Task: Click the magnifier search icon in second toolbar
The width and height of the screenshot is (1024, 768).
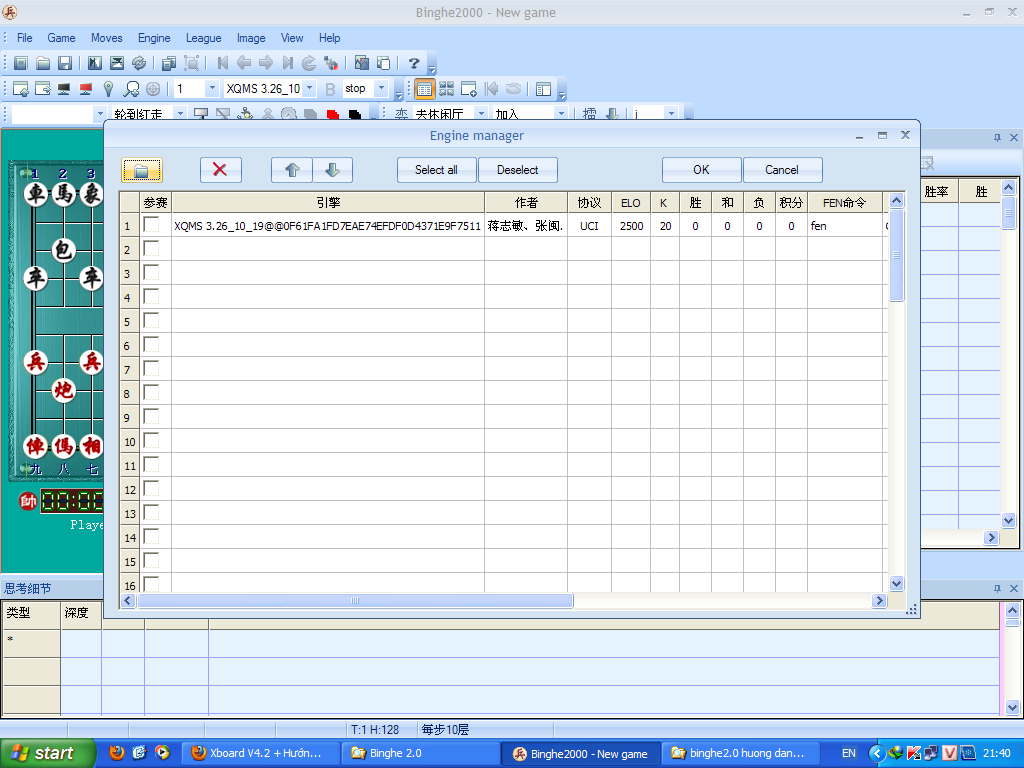Action: point(131,89)
